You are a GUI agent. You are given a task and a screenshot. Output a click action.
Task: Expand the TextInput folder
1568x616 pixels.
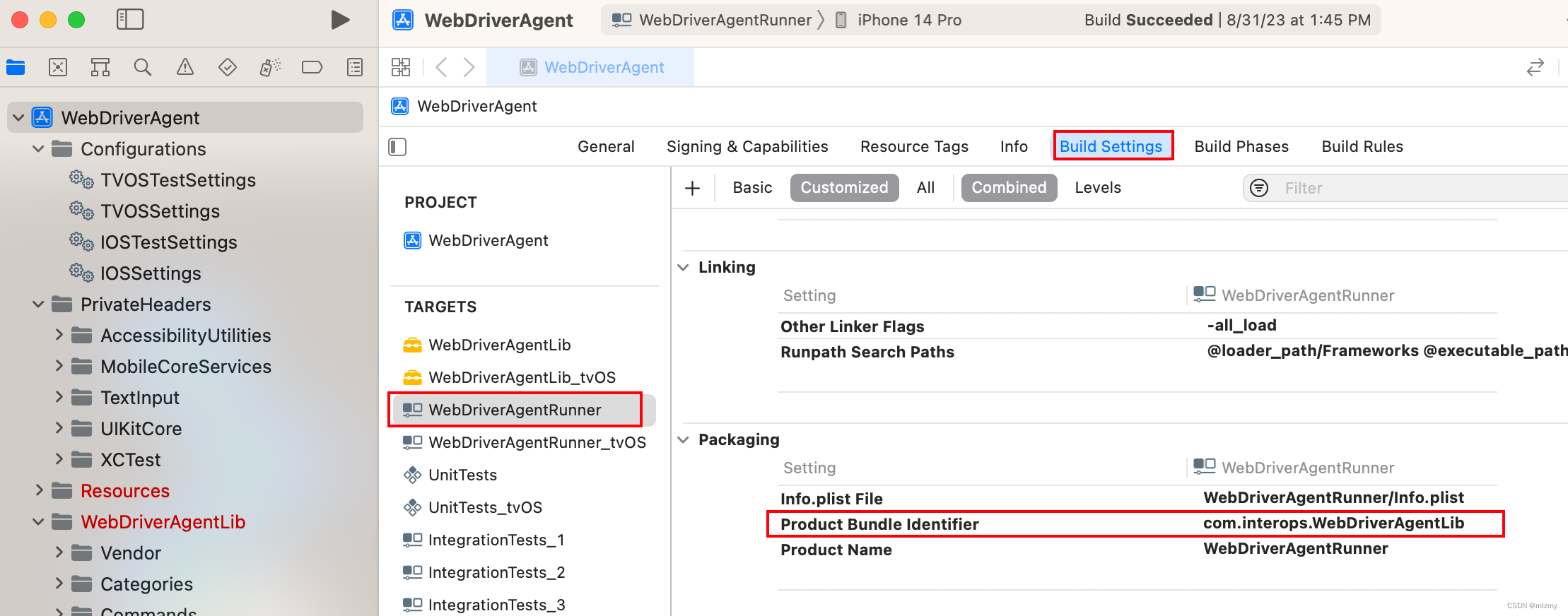(59, 397)
